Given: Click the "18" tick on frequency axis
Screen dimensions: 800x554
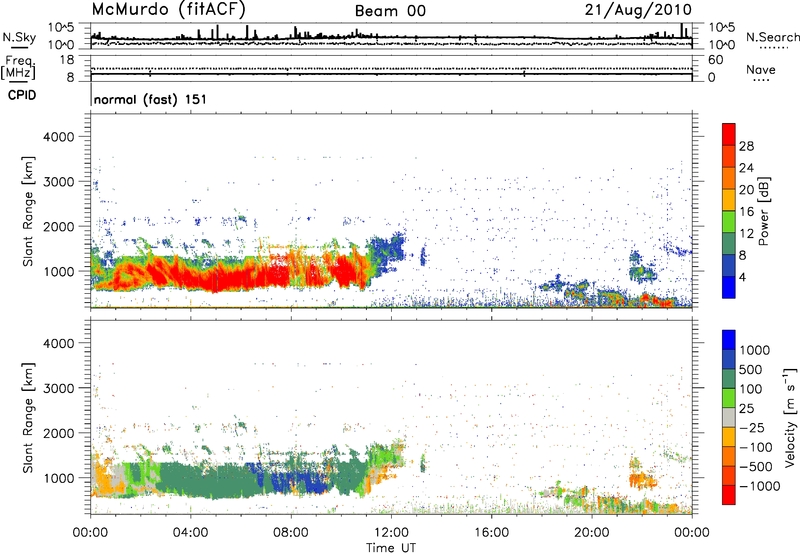Looking at the screenshot, I should [x=67, y=60].
